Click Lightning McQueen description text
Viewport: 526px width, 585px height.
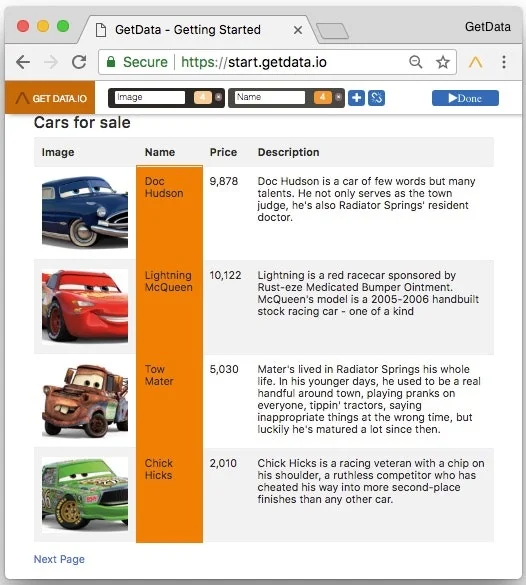click(x=368, y=293)
